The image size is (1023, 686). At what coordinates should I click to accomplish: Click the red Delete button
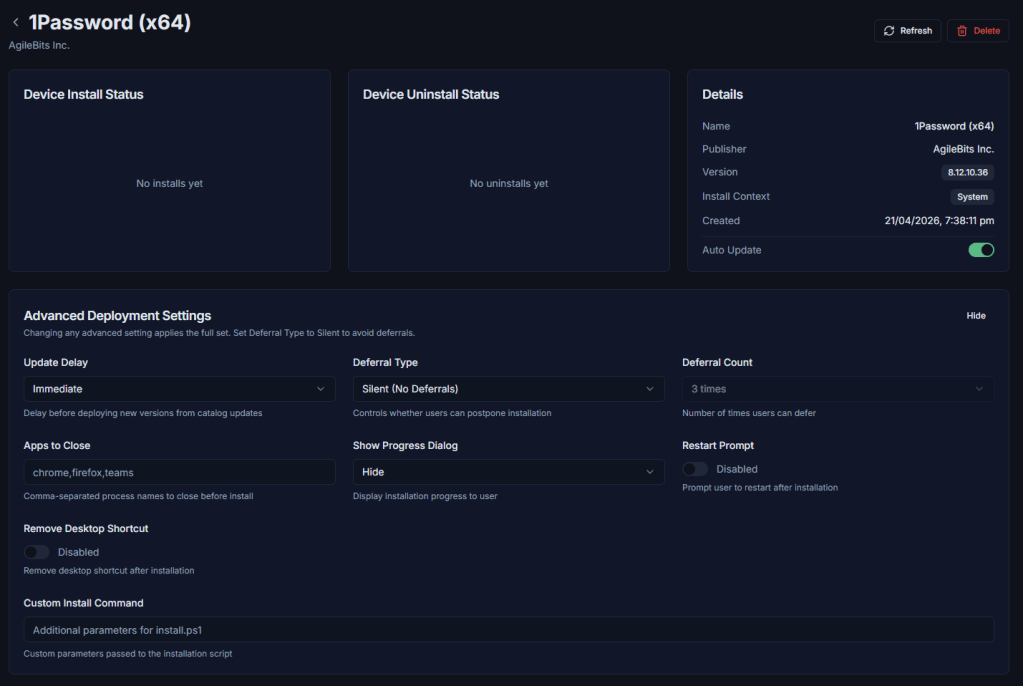977,31
